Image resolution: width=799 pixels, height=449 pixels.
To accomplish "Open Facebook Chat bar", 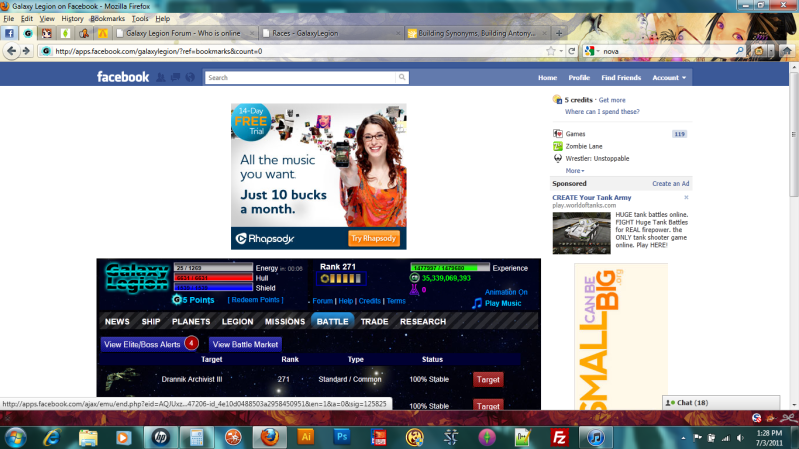I will point(721,403).
